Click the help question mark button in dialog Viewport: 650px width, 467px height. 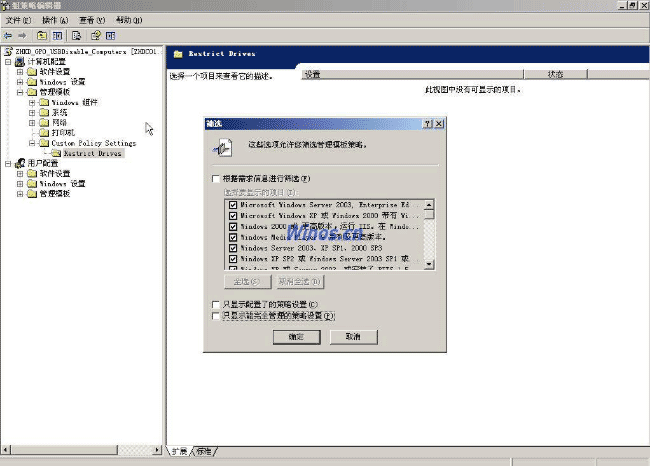(x=428, y=123)
